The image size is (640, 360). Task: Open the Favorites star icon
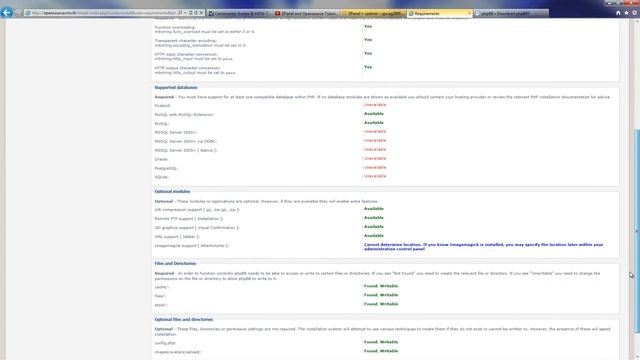click(626, 13)
